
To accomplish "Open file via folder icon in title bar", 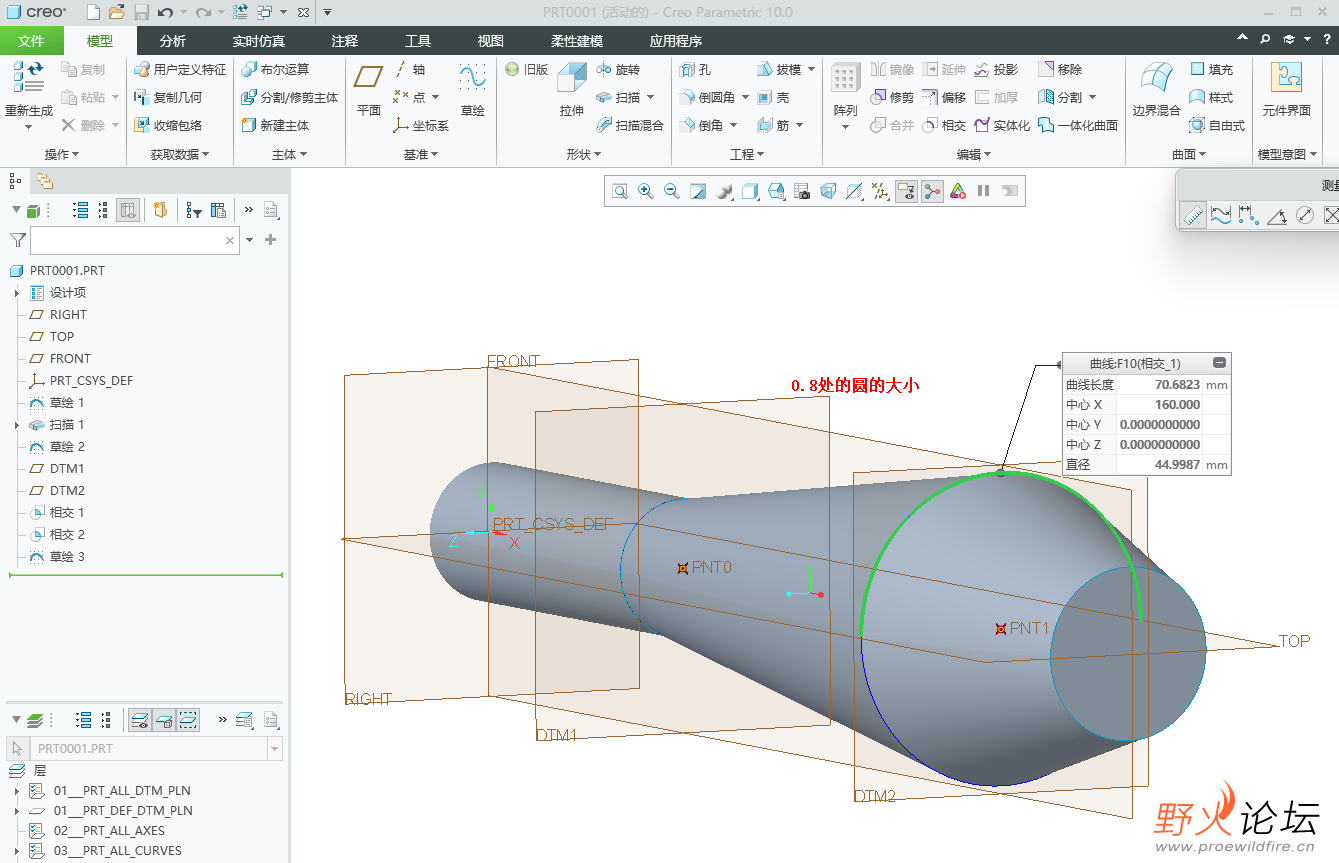I will [x=117, y=12].
